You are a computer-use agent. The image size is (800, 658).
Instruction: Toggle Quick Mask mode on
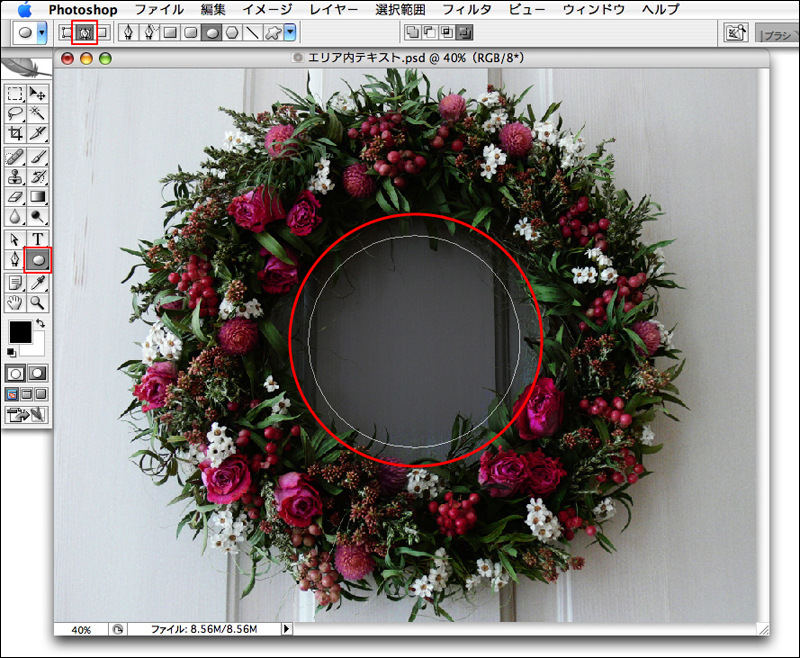pos(38,373)
